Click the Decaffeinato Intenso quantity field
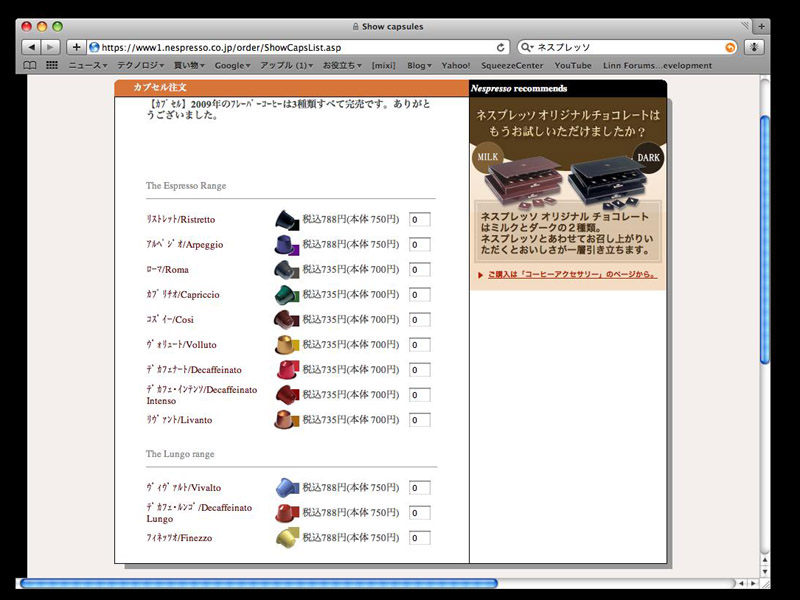Viewport: 800px width, 600px height. tap(419, 394)
